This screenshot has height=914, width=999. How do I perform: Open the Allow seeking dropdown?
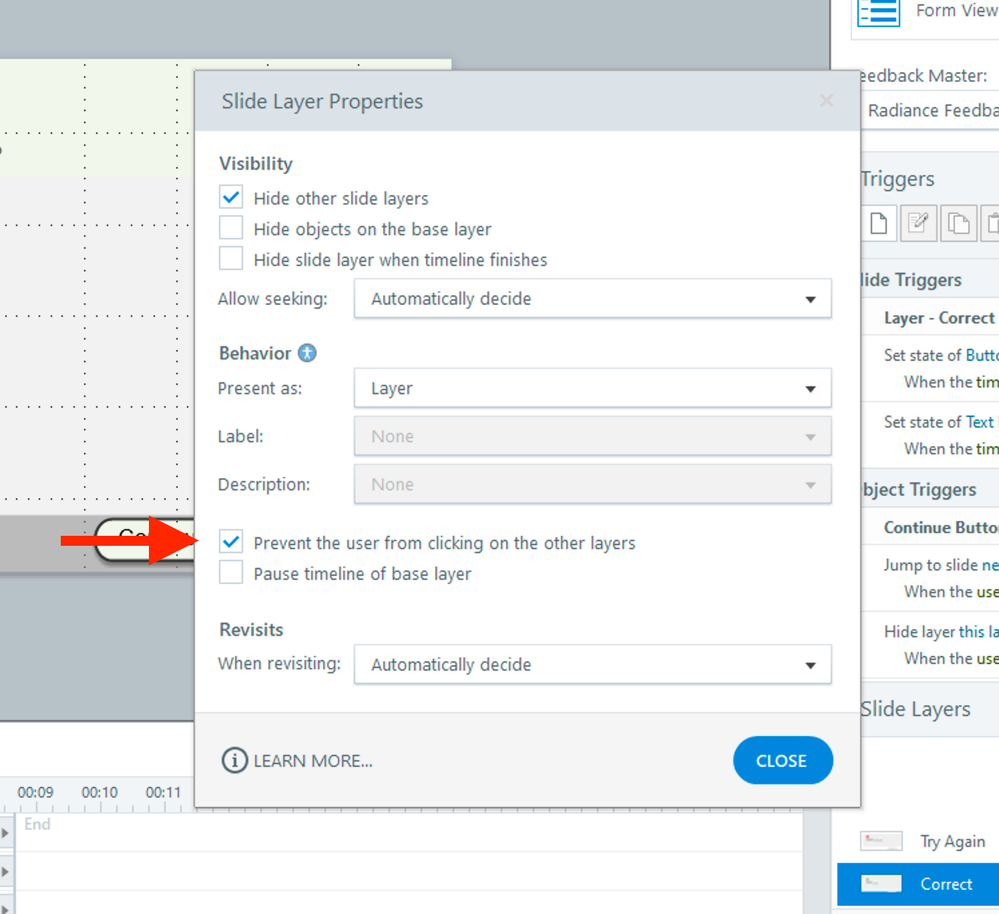[x=593, y=298]
